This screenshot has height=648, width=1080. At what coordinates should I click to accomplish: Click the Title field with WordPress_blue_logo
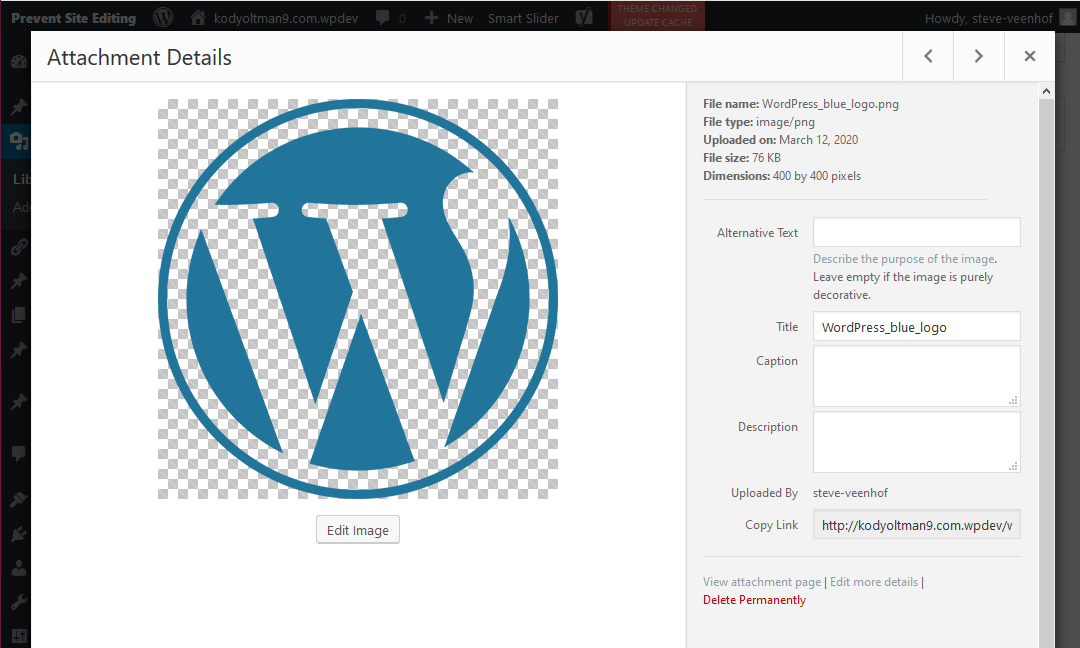(916, 326)
